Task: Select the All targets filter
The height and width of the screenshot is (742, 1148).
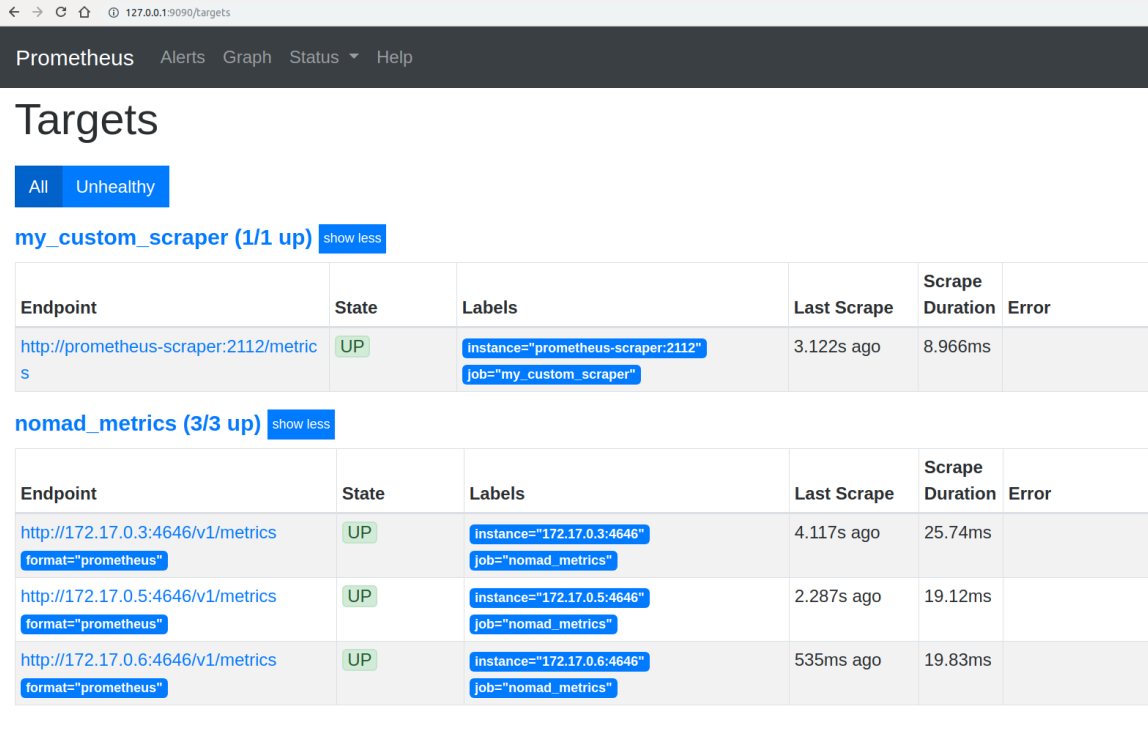Action: (39, 187)
